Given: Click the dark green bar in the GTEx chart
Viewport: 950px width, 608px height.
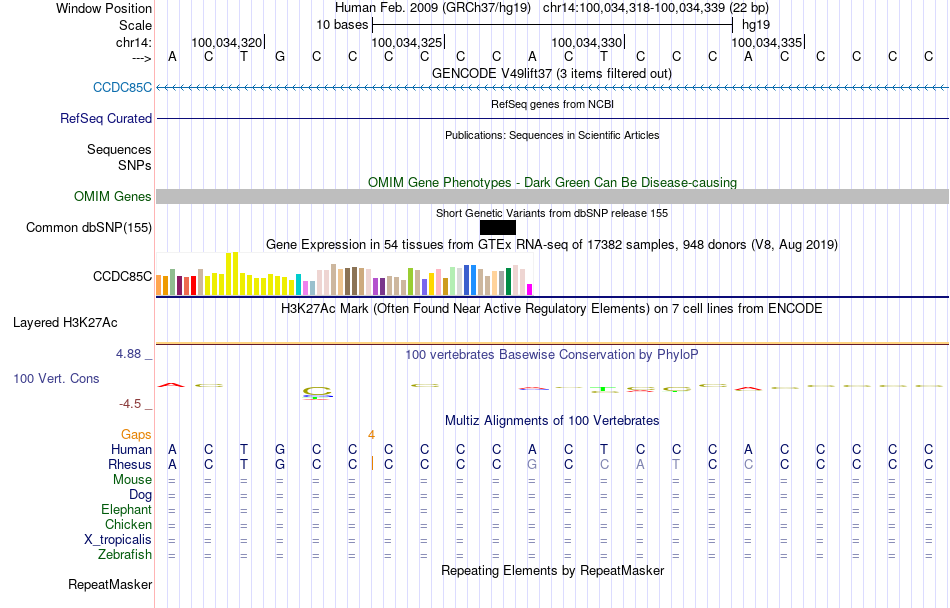Looking at the screenshot, I should [x=508, y=281].
